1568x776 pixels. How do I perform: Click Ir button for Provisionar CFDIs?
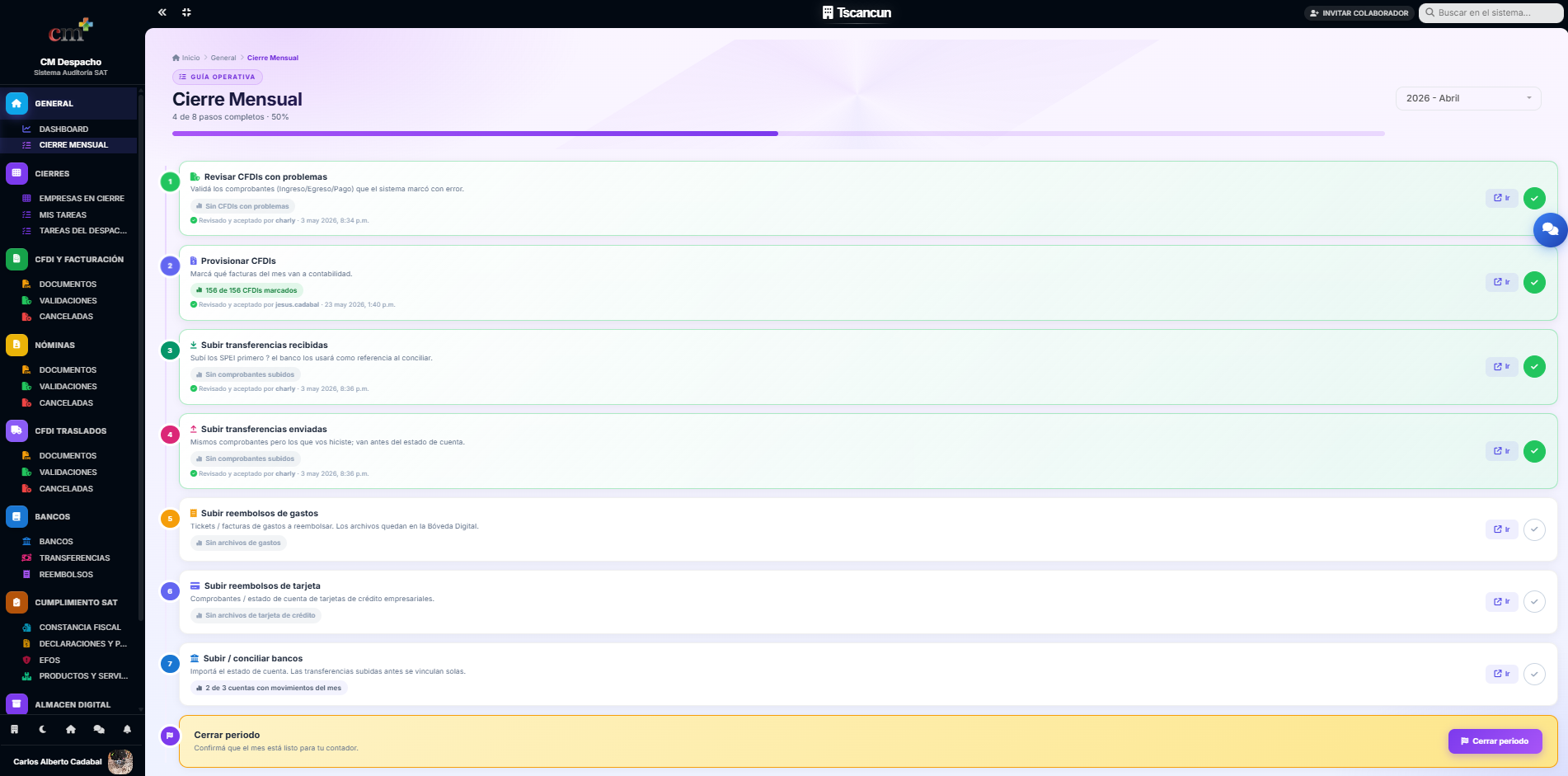coord(1501,282)
